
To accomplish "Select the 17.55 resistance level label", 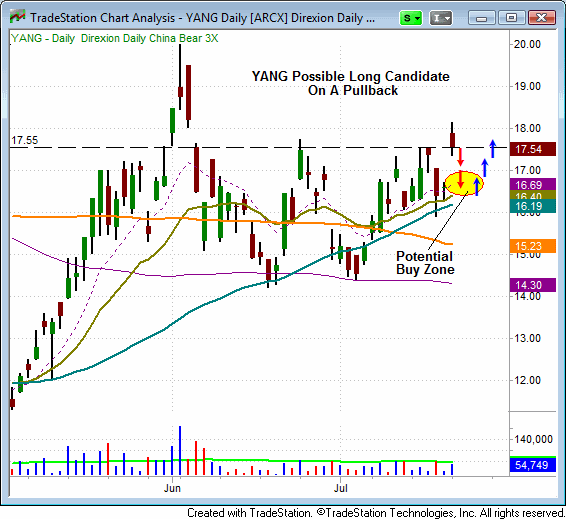I will 24,140.
